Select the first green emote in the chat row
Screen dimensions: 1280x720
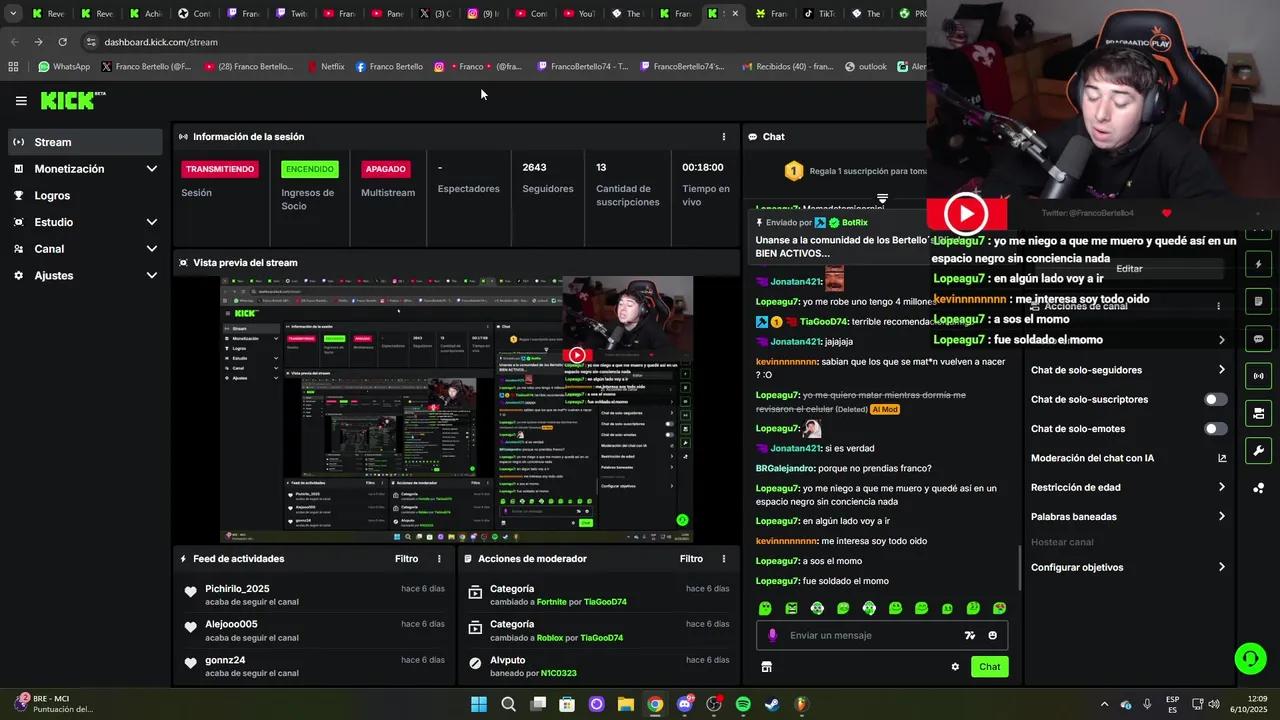point(765,608)
